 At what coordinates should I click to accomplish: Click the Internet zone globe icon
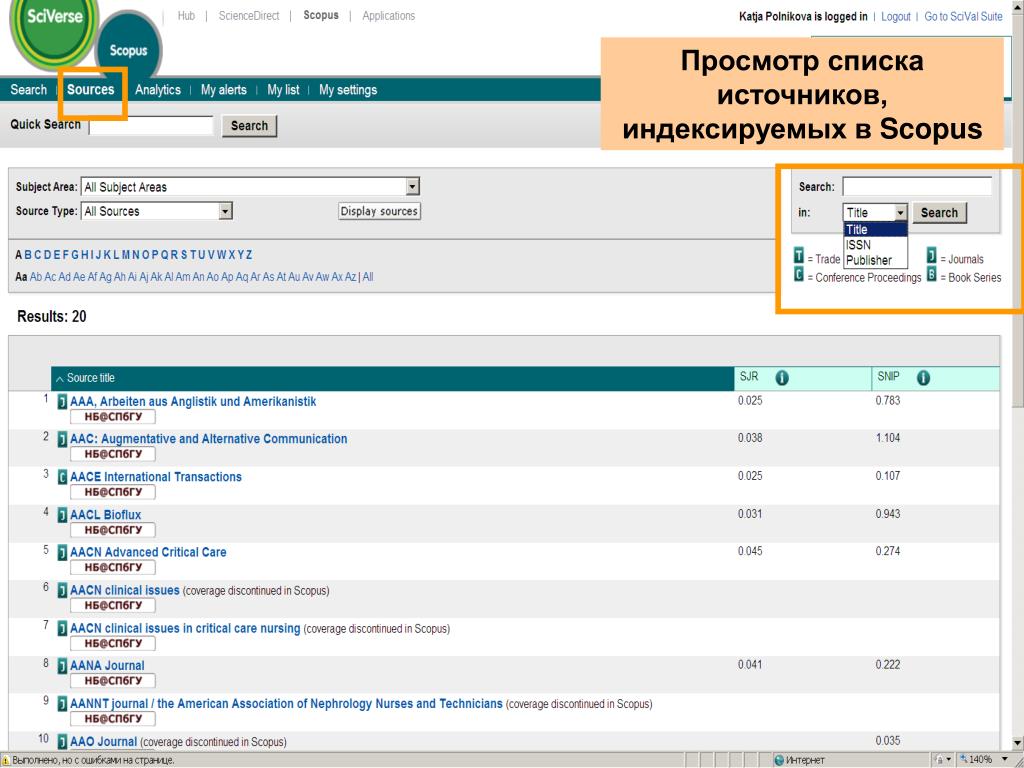pyautogui.click(x=778, y=761)
